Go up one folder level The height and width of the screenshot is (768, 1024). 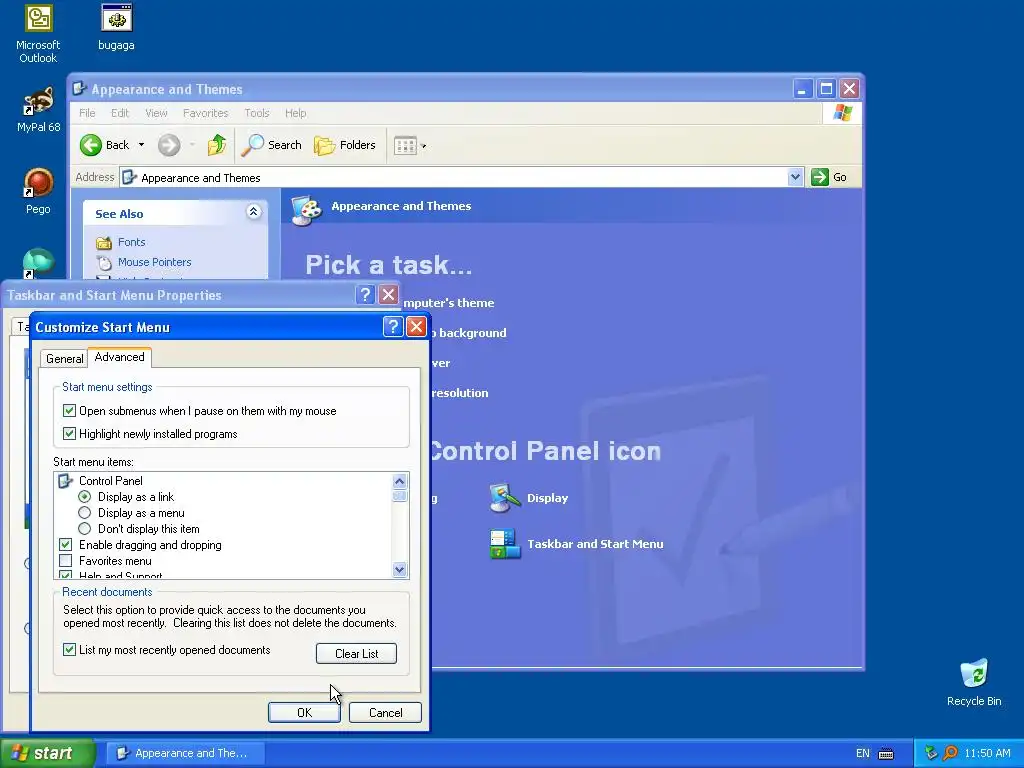click(x=217, y=145)
